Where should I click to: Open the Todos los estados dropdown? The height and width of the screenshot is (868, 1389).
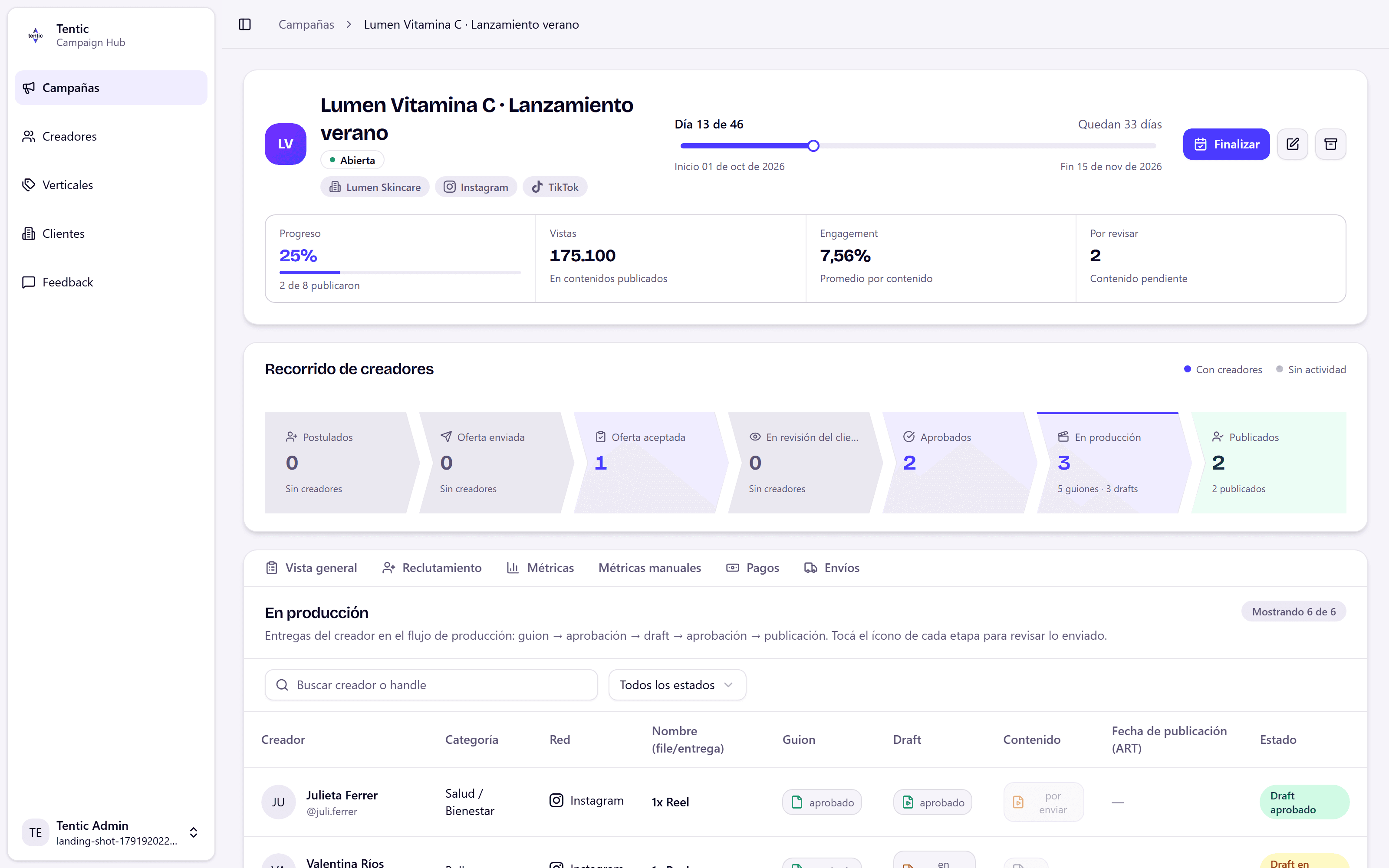(677, 685)
